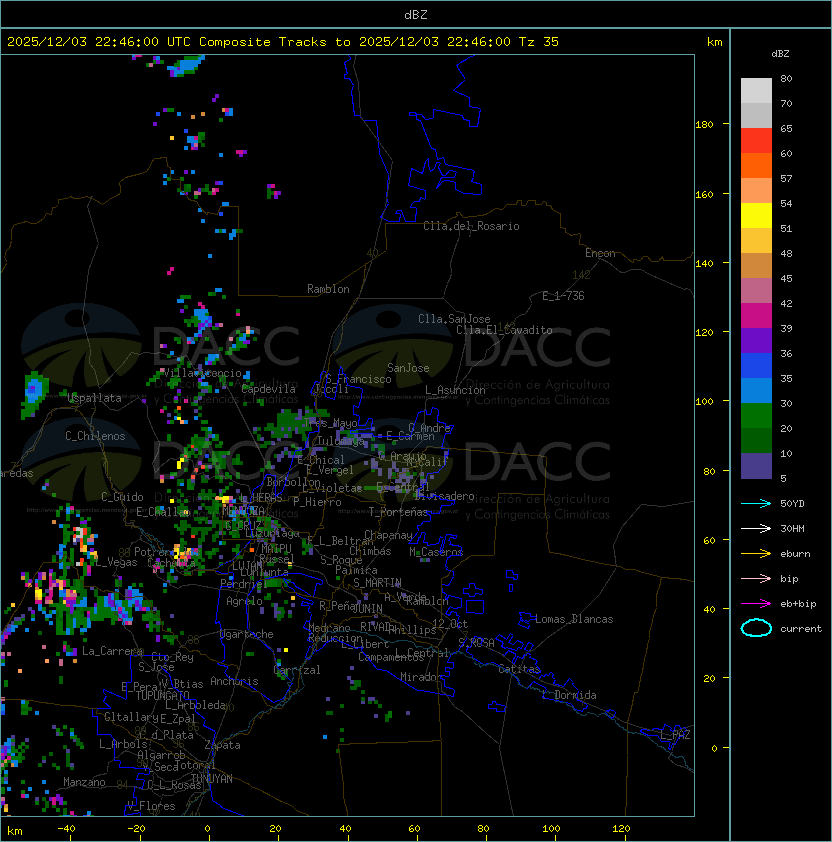Click the 'E_1-736' map label
Viewport: 832px width, 842px height.
click(x=563, y=296)
